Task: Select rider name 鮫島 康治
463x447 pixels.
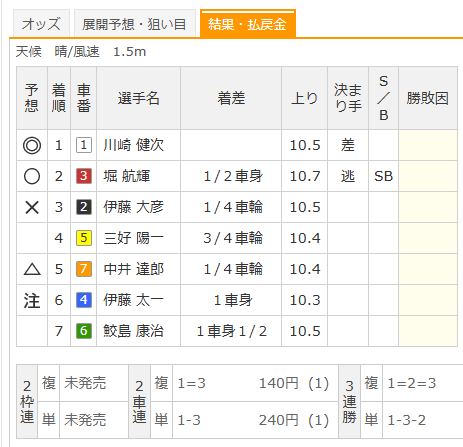Action: [134, 331]
